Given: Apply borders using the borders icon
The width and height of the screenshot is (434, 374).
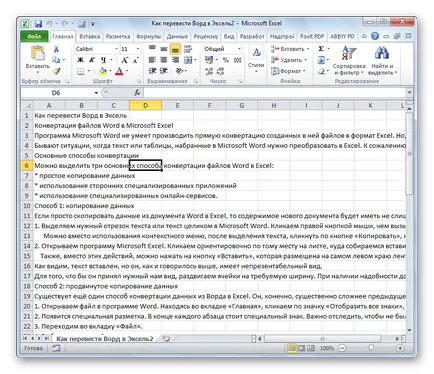Looking at the screenshot, I should [x=81, y=71].
